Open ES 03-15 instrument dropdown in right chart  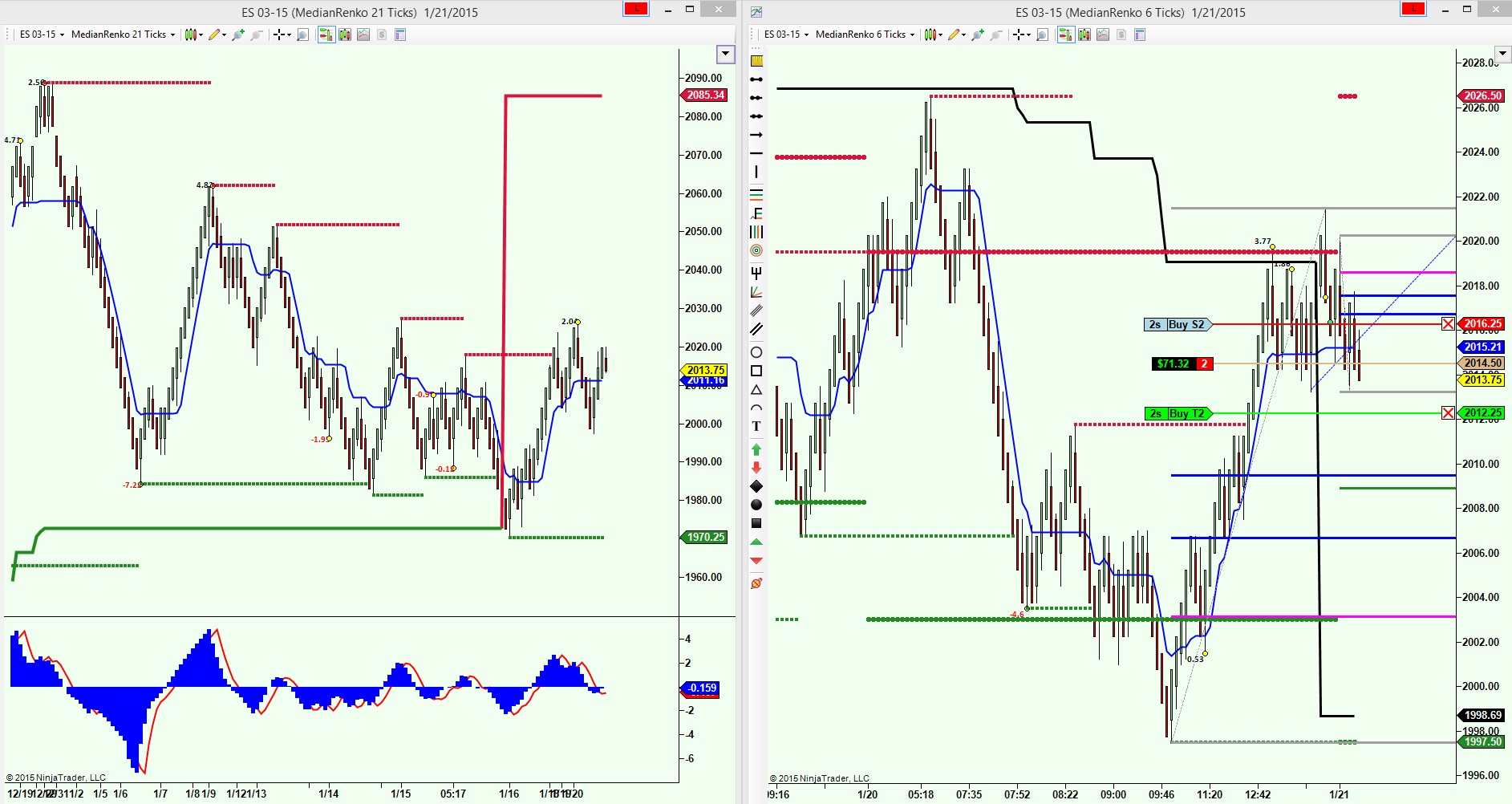pyautogui.click(x=786, y=35)
